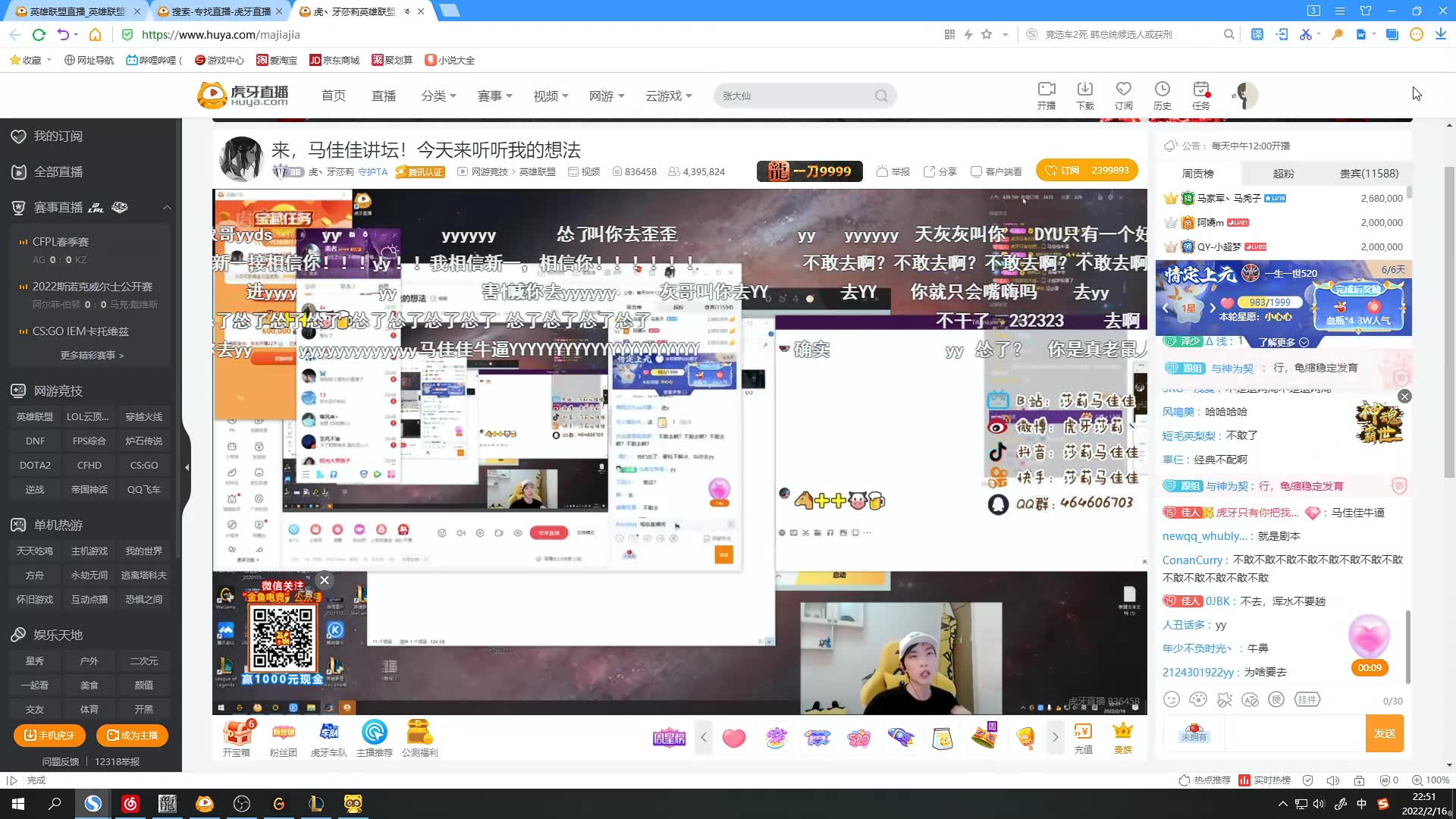
Task: Expand the 云游戏 dropdown menu
Action: coord(668,96)
